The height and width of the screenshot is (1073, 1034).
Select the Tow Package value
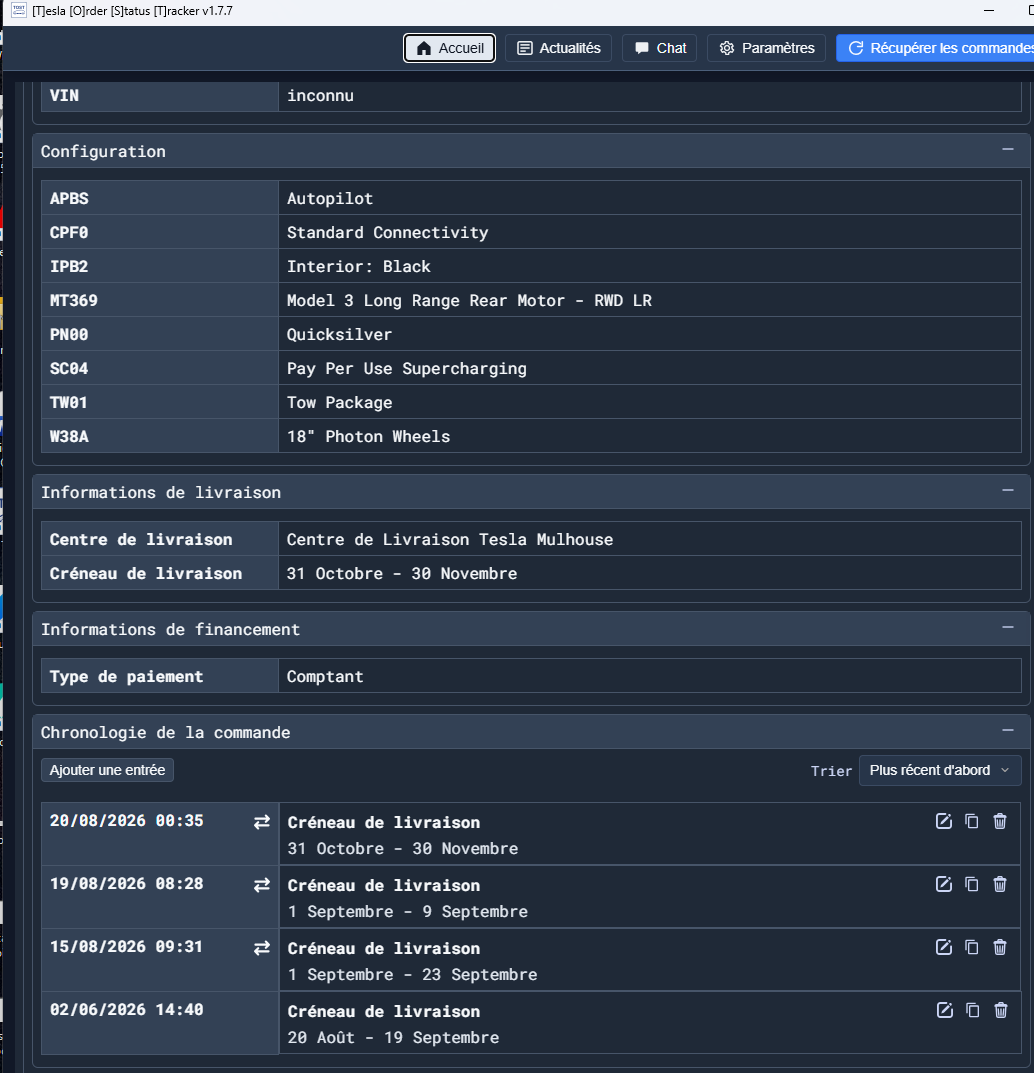click(x=339, y=402)
